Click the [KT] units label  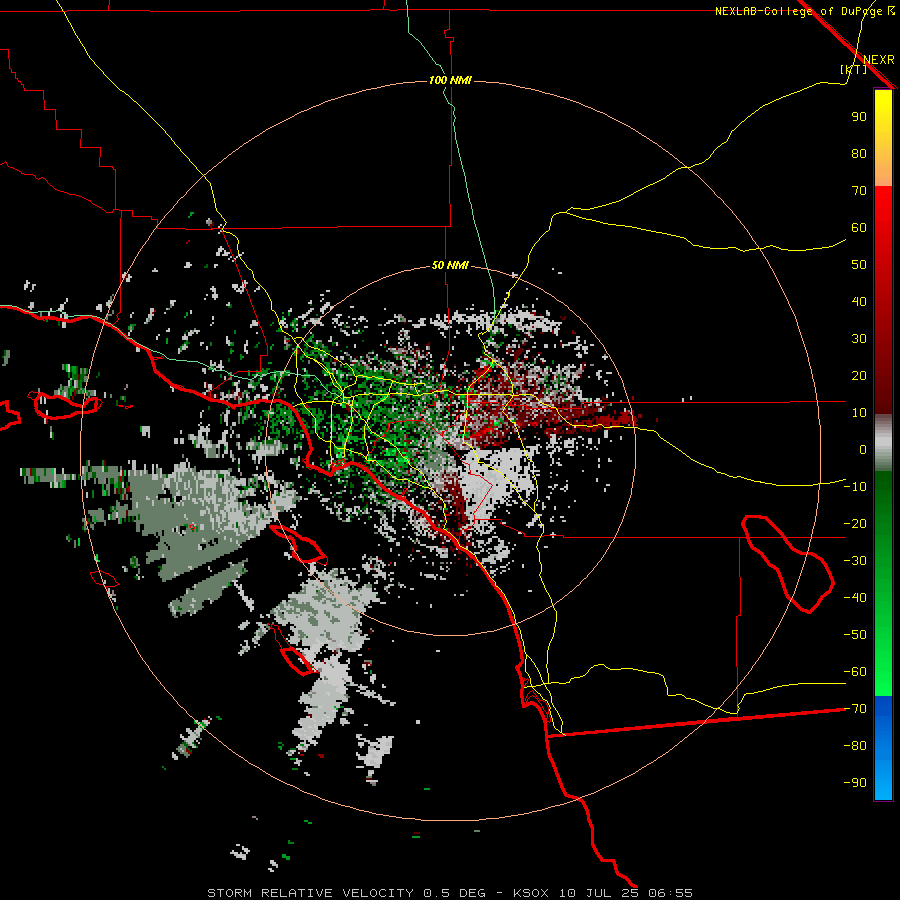(854, 69)
